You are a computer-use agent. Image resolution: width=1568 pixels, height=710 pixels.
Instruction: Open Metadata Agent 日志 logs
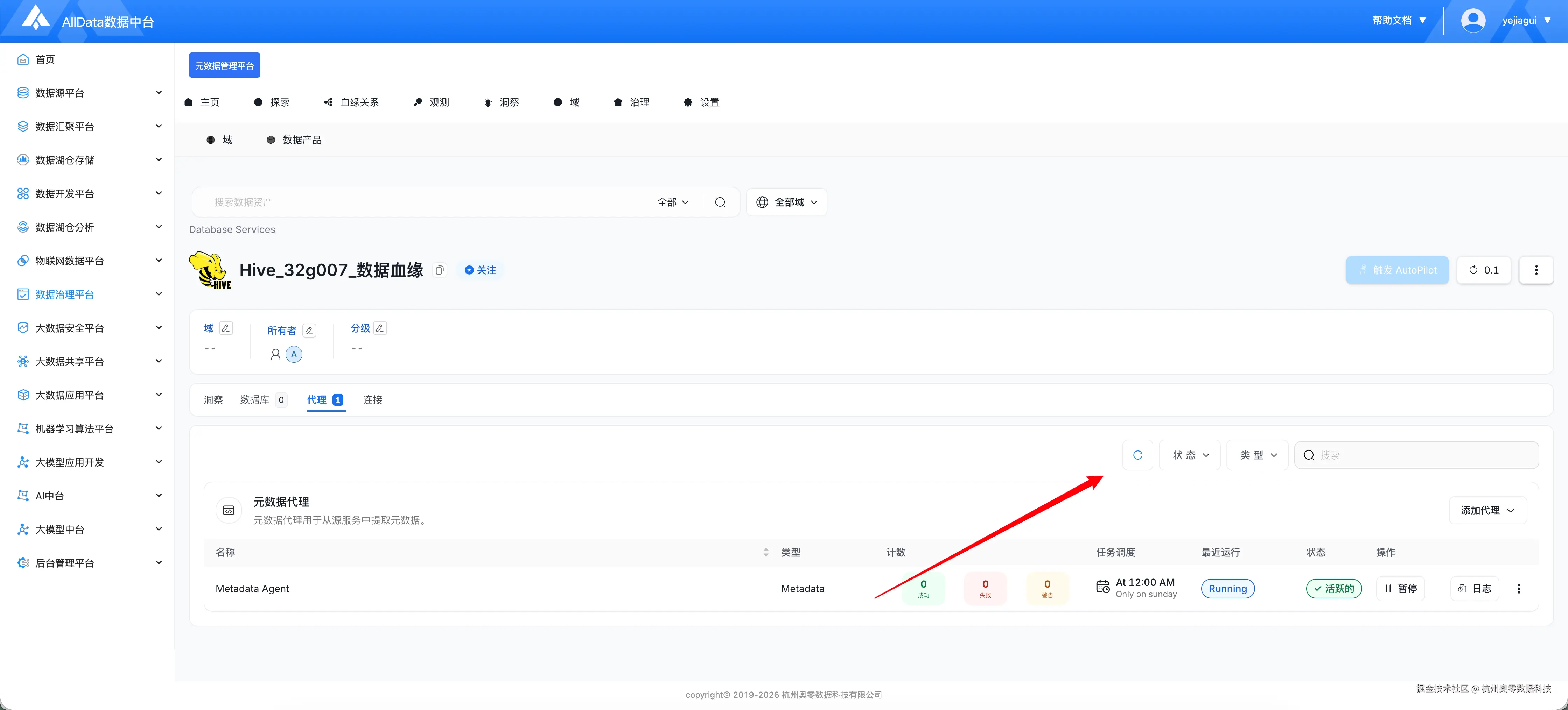[x=1475, y=588]
